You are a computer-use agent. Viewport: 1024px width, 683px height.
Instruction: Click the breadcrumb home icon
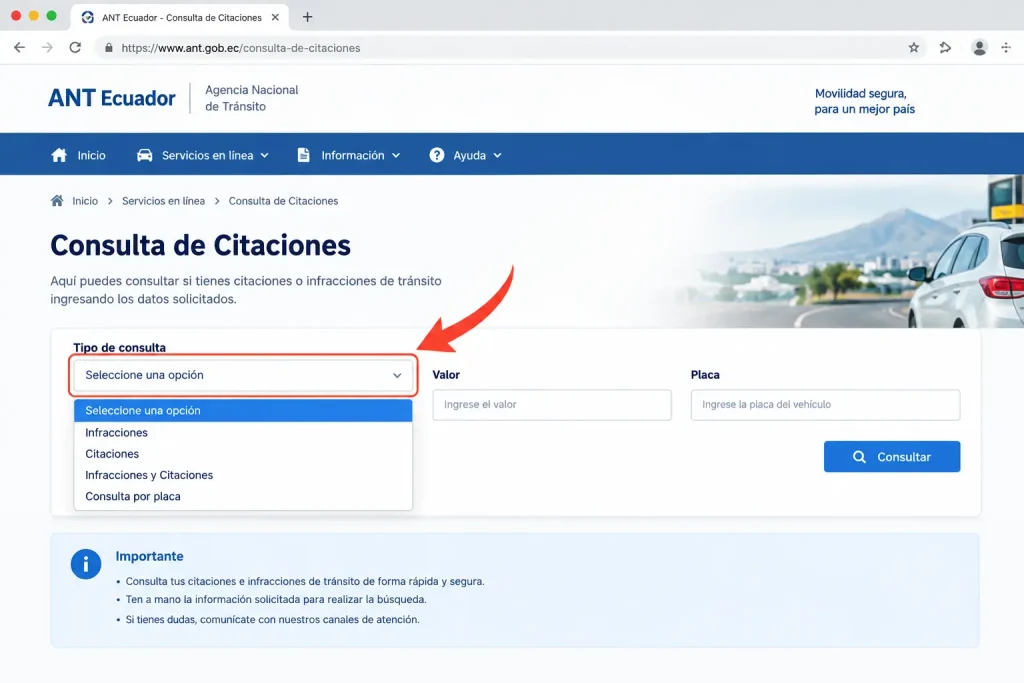point(57,200)
